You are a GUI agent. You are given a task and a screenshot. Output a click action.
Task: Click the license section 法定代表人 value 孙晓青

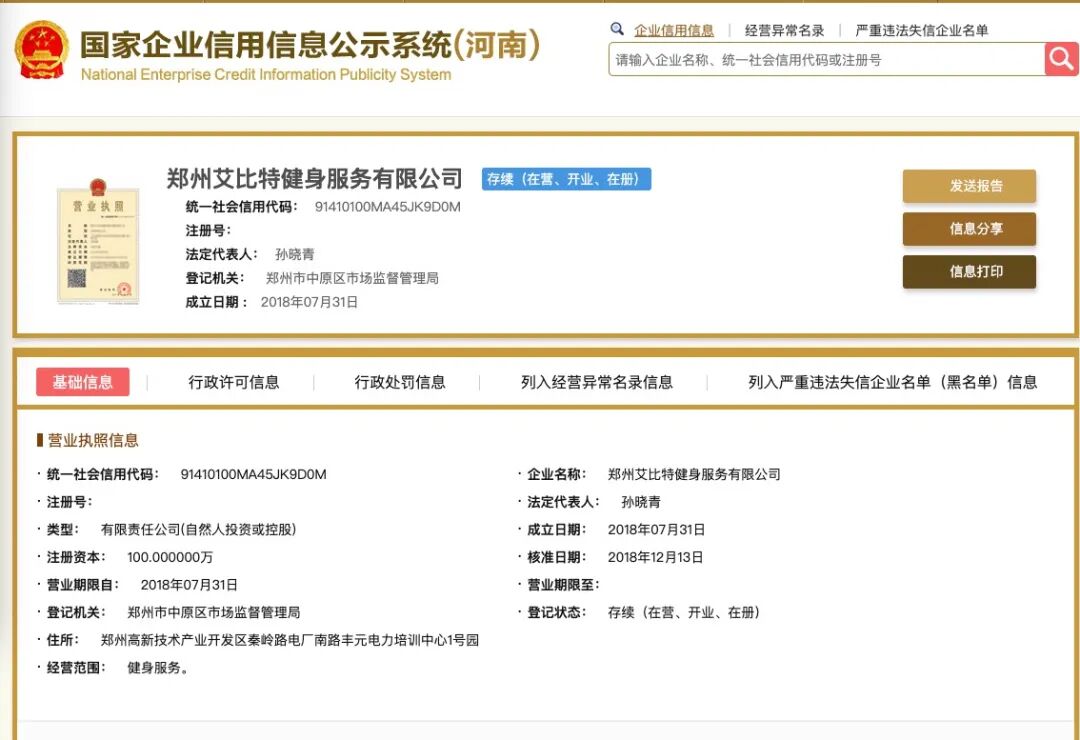(641, 502)
